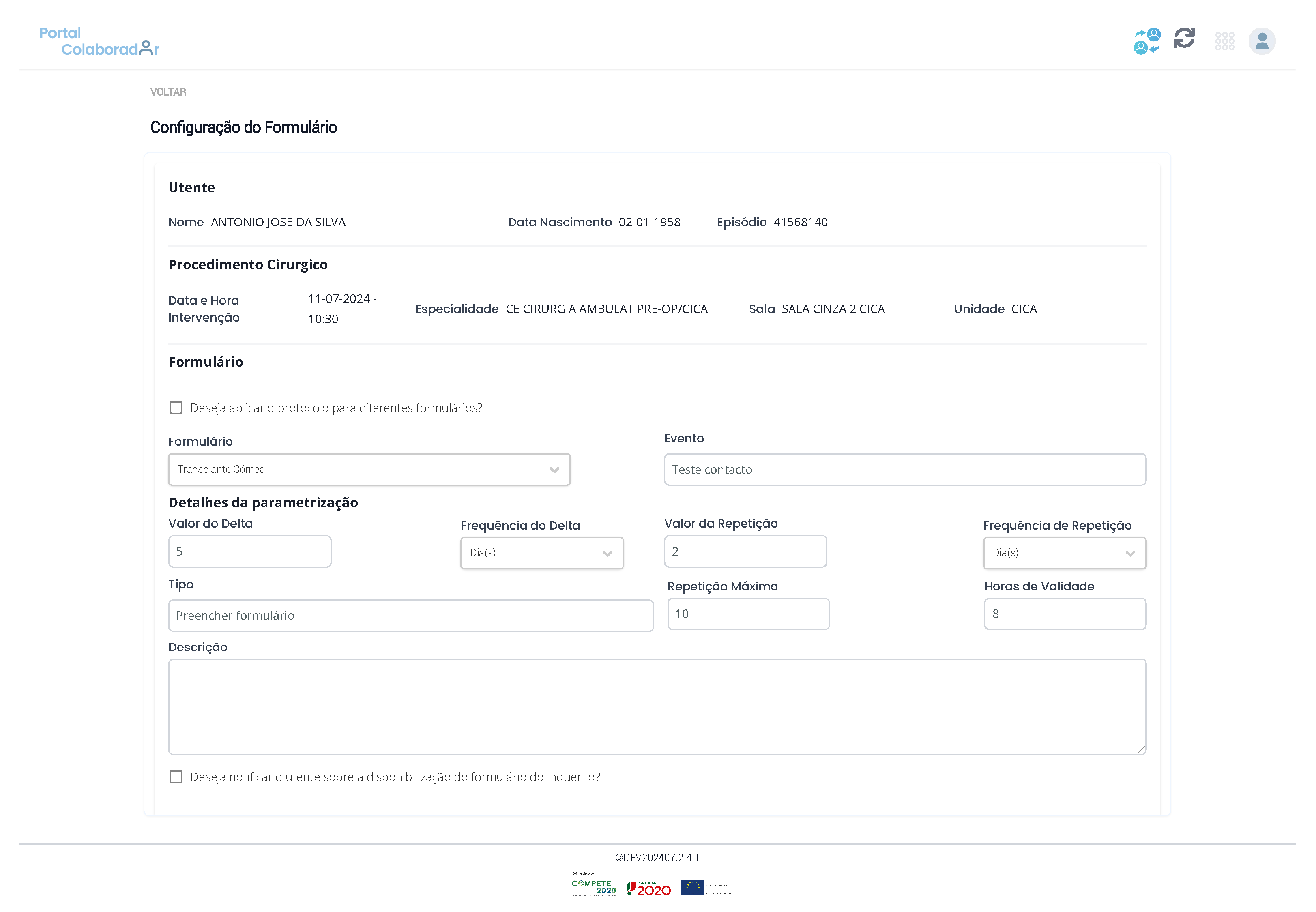This screenshot has height=912, width=1316.
Task: Enable protocol for different forms checkbox
Action: [176, 408]
